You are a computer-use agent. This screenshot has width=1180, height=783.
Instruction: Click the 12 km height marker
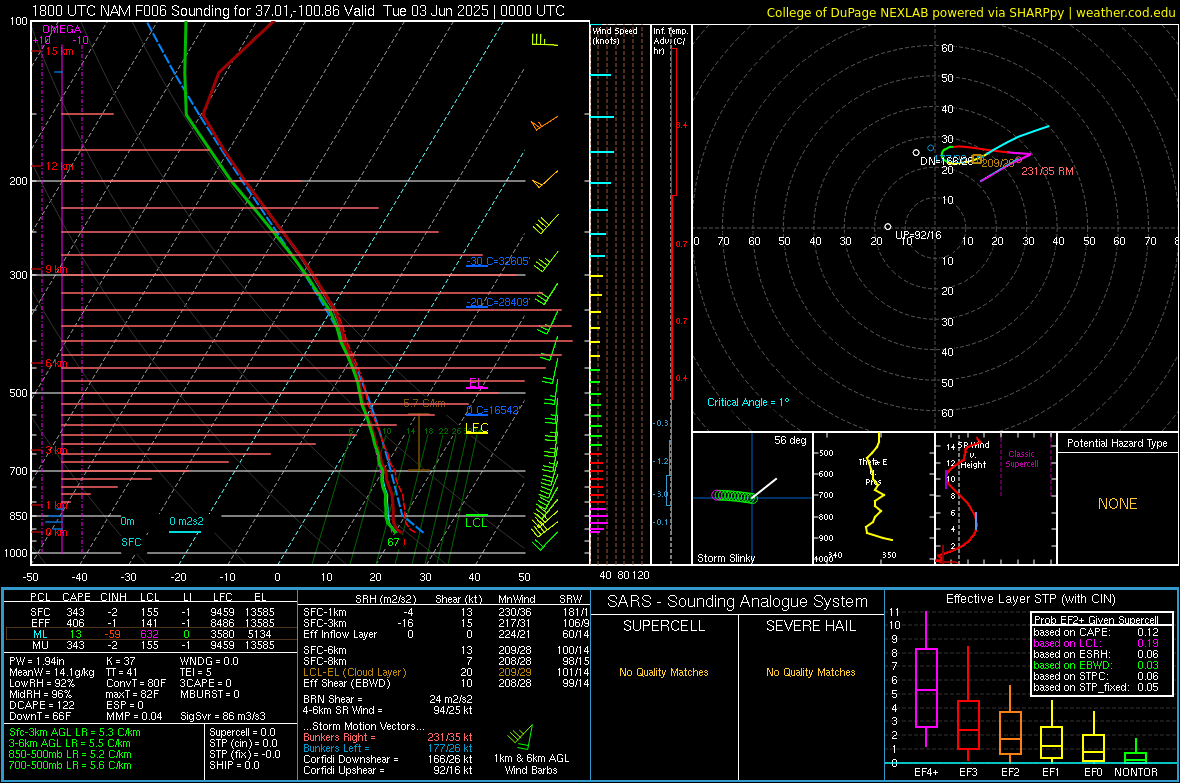(59, 166)
